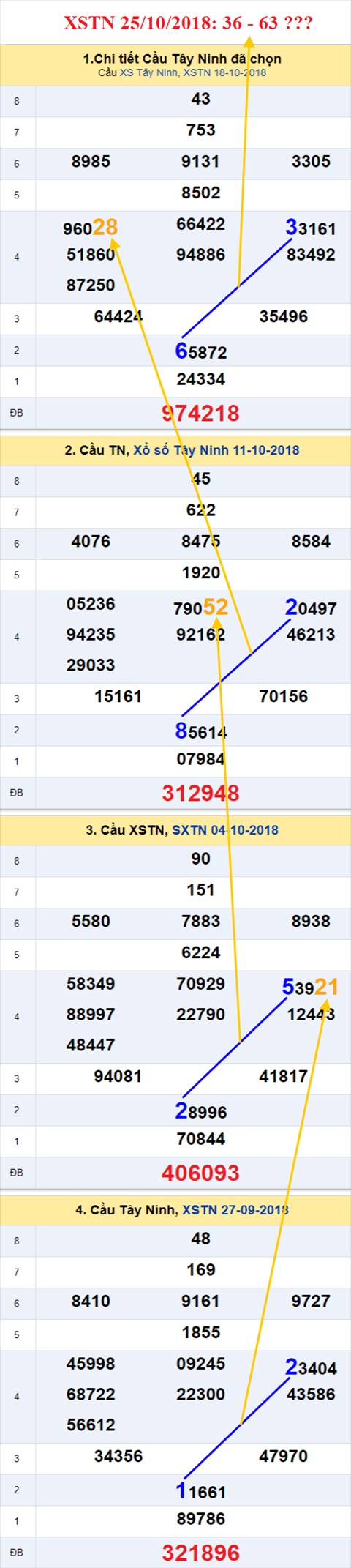Click the number 46213
Screen dimensions: 351x1568
[x=311, y=635]
